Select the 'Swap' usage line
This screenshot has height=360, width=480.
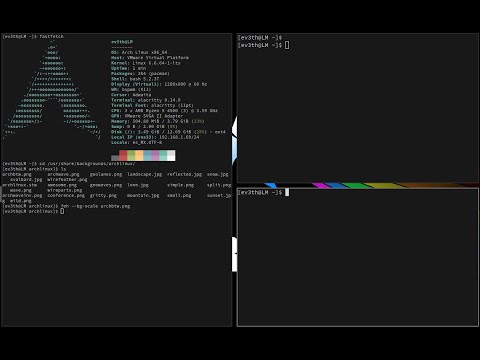pyautogui.click(x=144, y=127)
